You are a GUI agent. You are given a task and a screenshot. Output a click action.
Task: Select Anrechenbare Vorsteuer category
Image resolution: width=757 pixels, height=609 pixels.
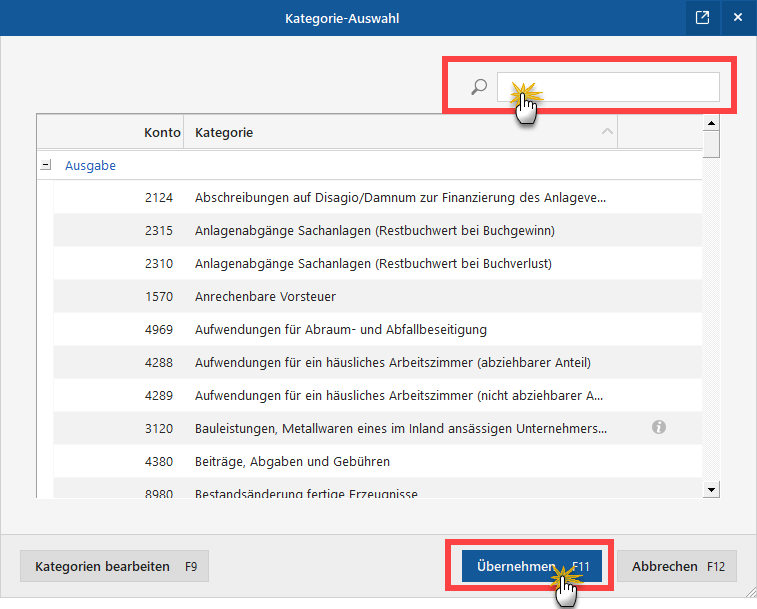pyautogui.click(x=378, y=296)
